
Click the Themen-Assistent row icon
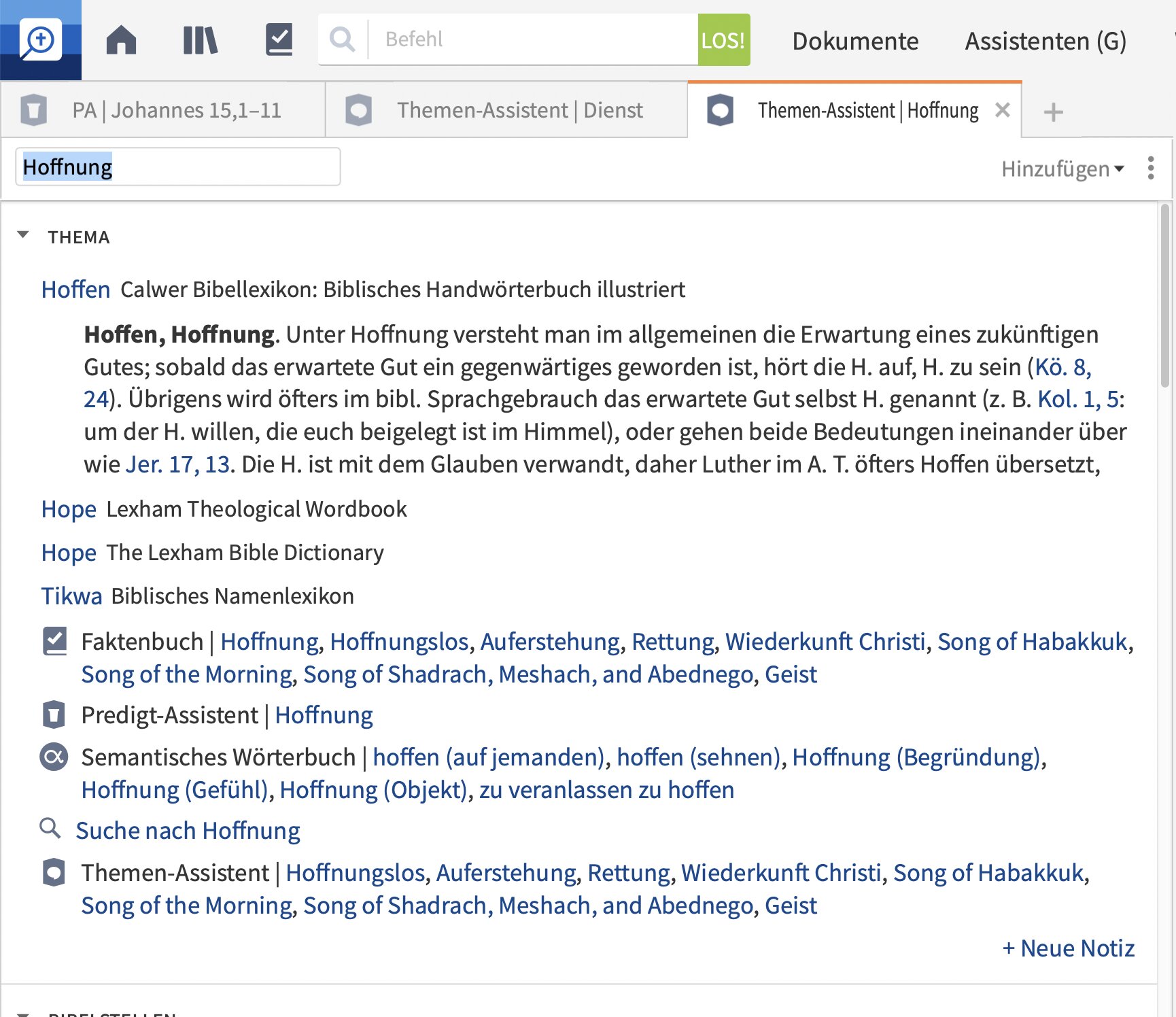click(54, 872)
